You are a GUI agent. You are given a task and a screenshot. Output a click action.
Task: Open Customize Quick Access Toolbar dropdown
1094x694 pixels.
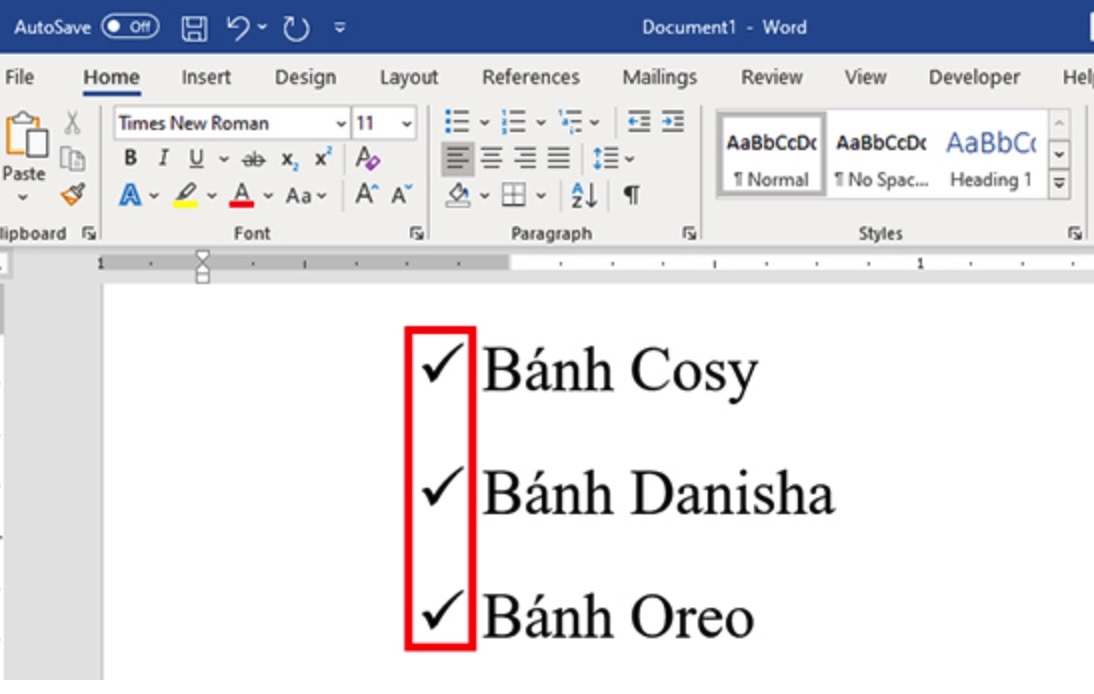tap(340, 28)
